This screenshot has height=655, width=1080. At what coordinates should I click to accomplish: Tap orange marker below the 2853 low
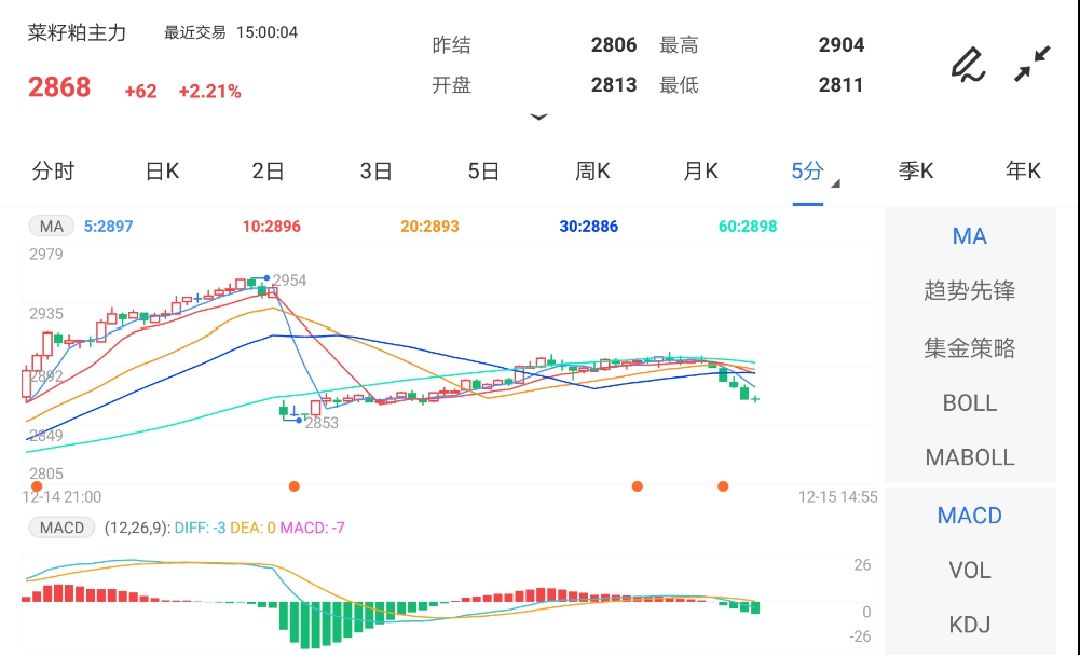pos(294,486)
